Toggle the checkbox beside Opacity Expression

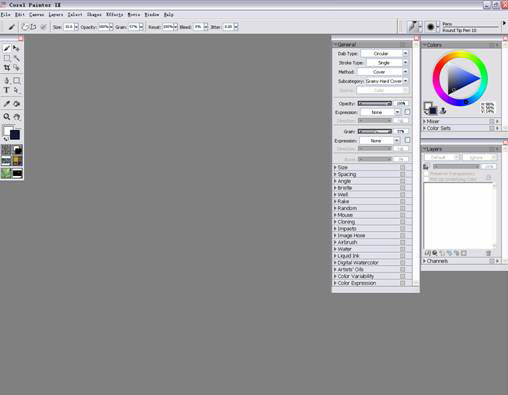coord(407,112)
